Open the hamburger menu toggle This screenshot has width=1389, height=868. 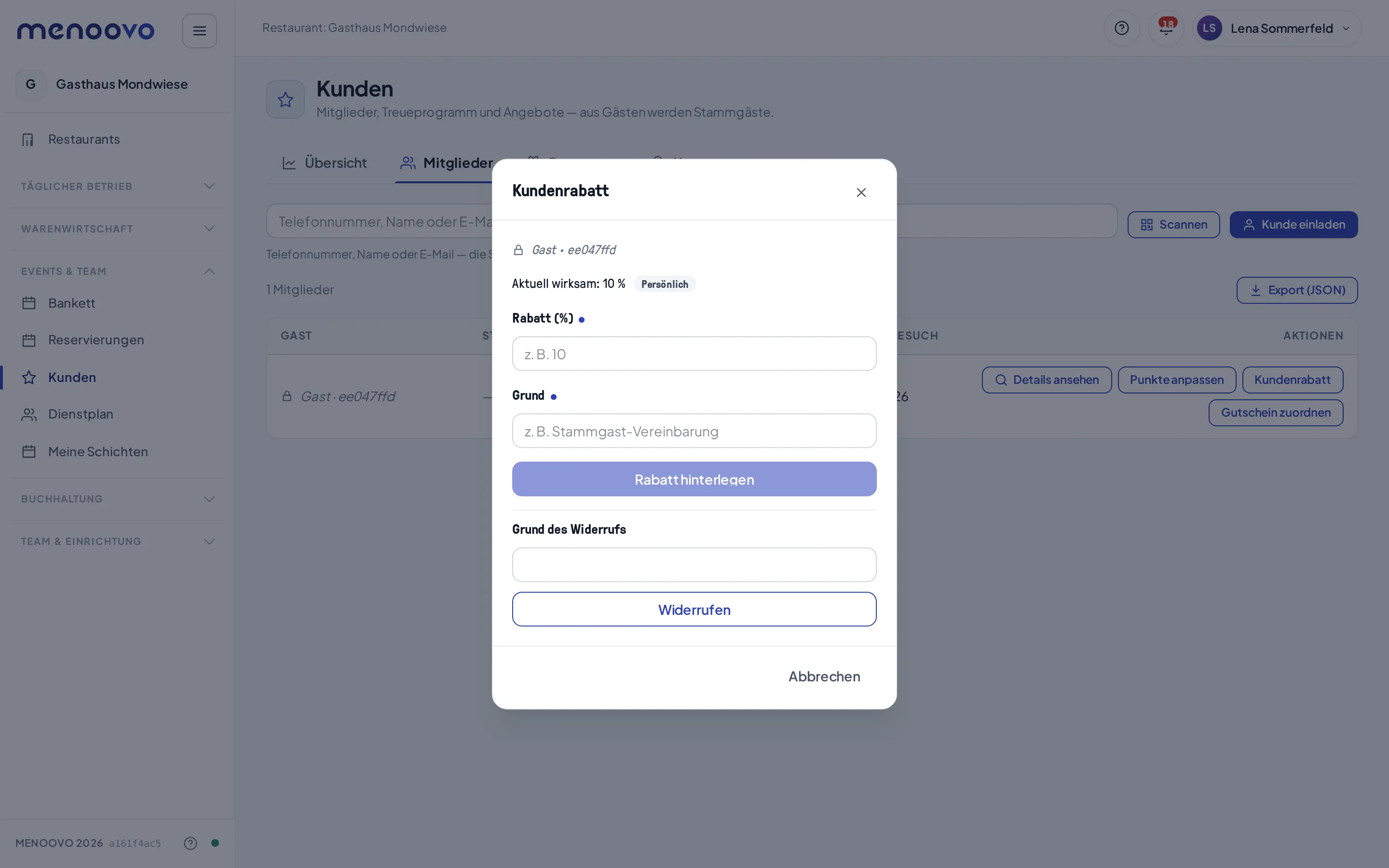point(199,31)
